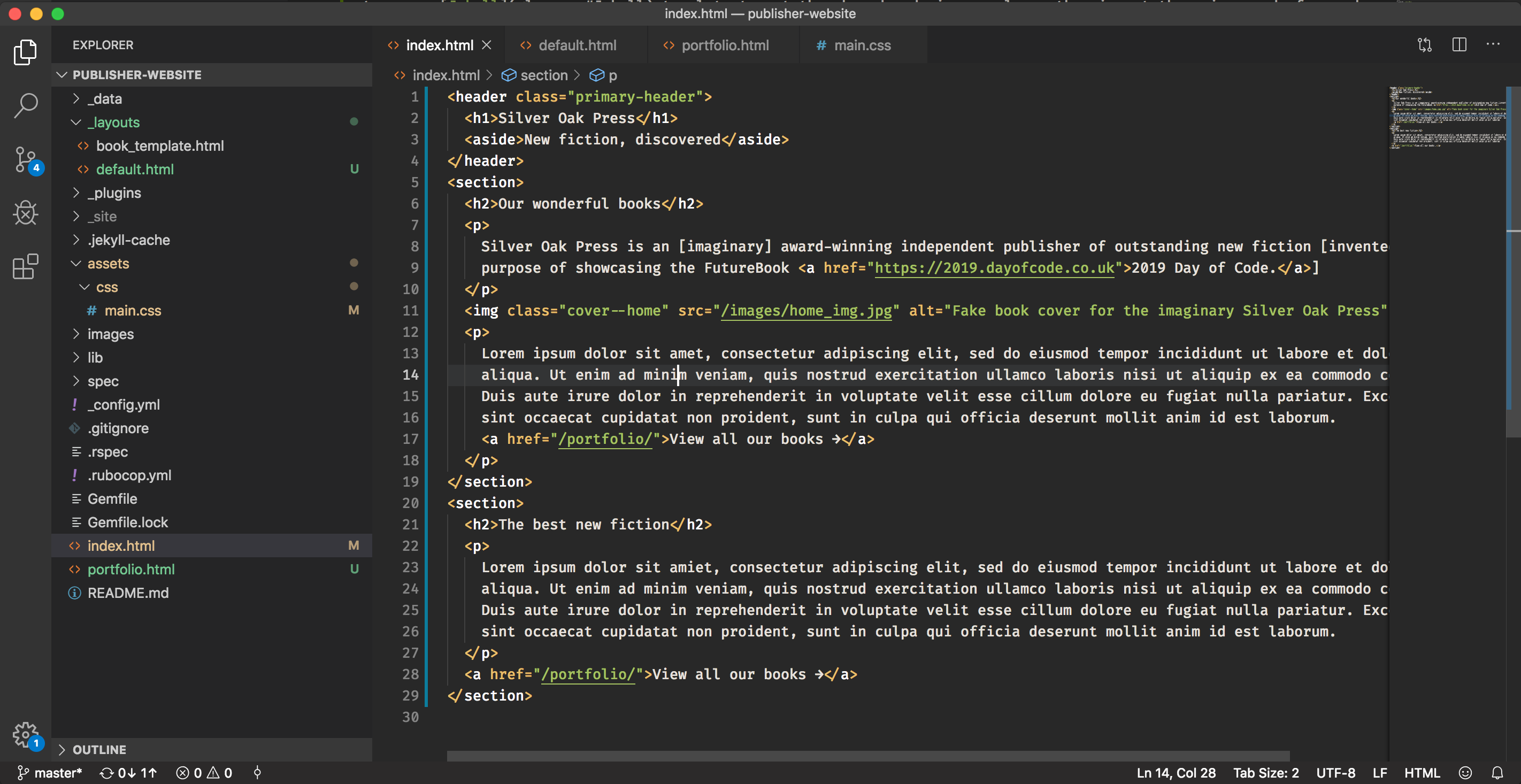1521x784 pixels.
Task: Open the Extensions view icon
Action: [25, 266]
